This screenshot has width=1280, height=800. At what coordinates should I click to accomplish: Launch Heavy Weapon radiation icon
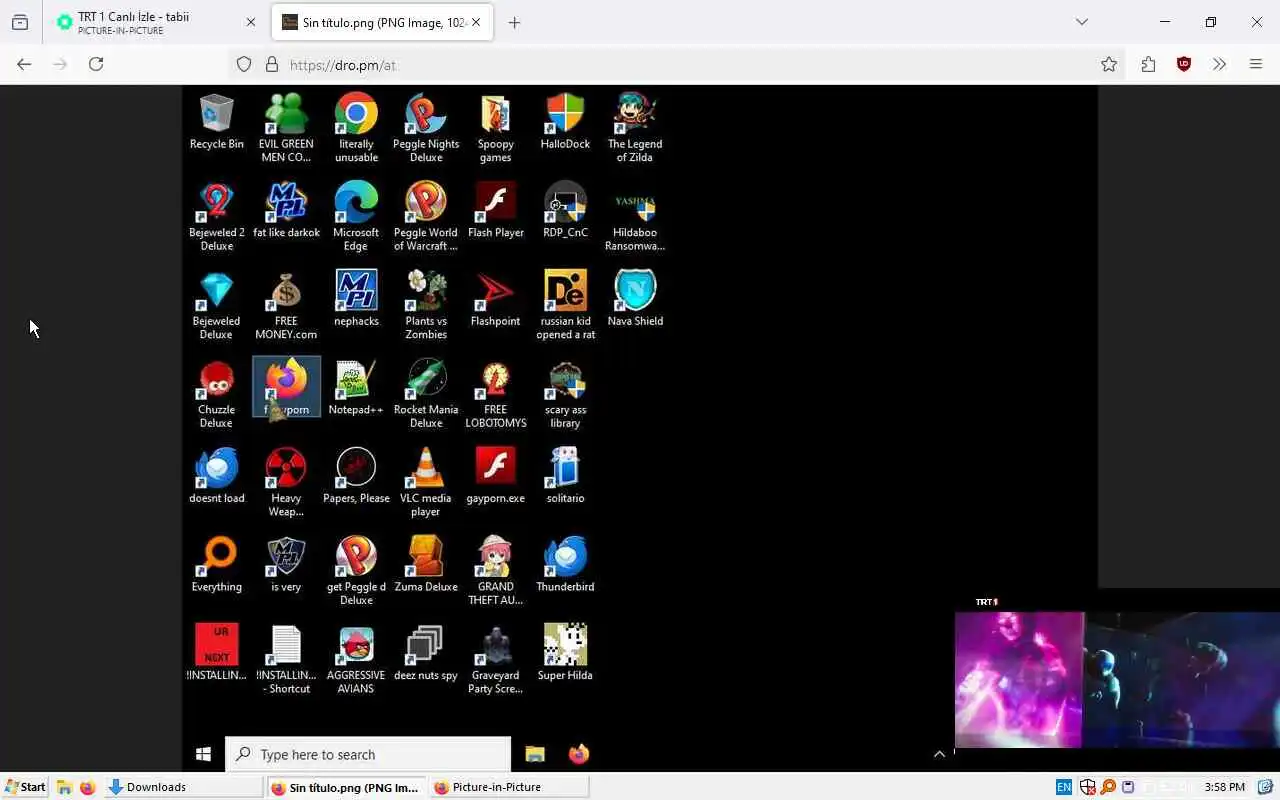coord(286,482)
